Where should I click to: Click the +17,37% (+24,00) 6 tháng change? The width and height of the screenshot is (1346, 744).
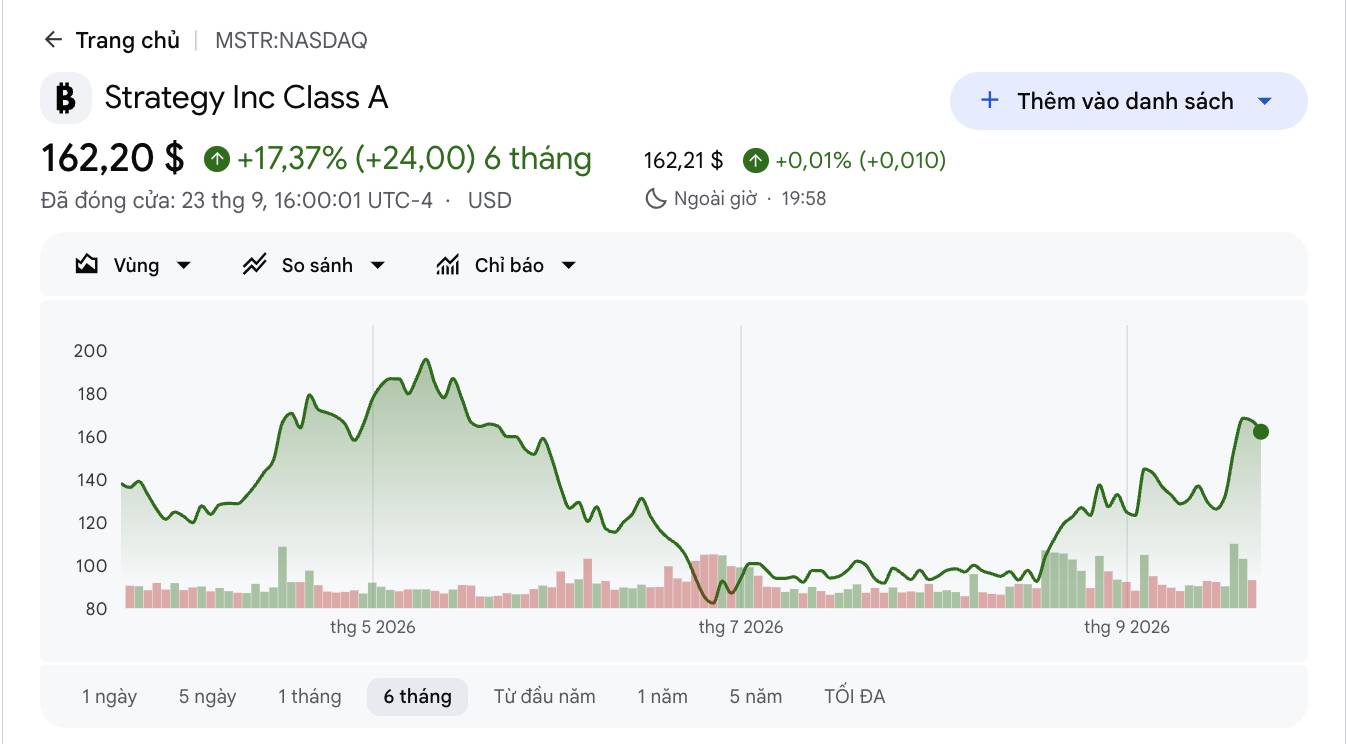coord(414,158)
